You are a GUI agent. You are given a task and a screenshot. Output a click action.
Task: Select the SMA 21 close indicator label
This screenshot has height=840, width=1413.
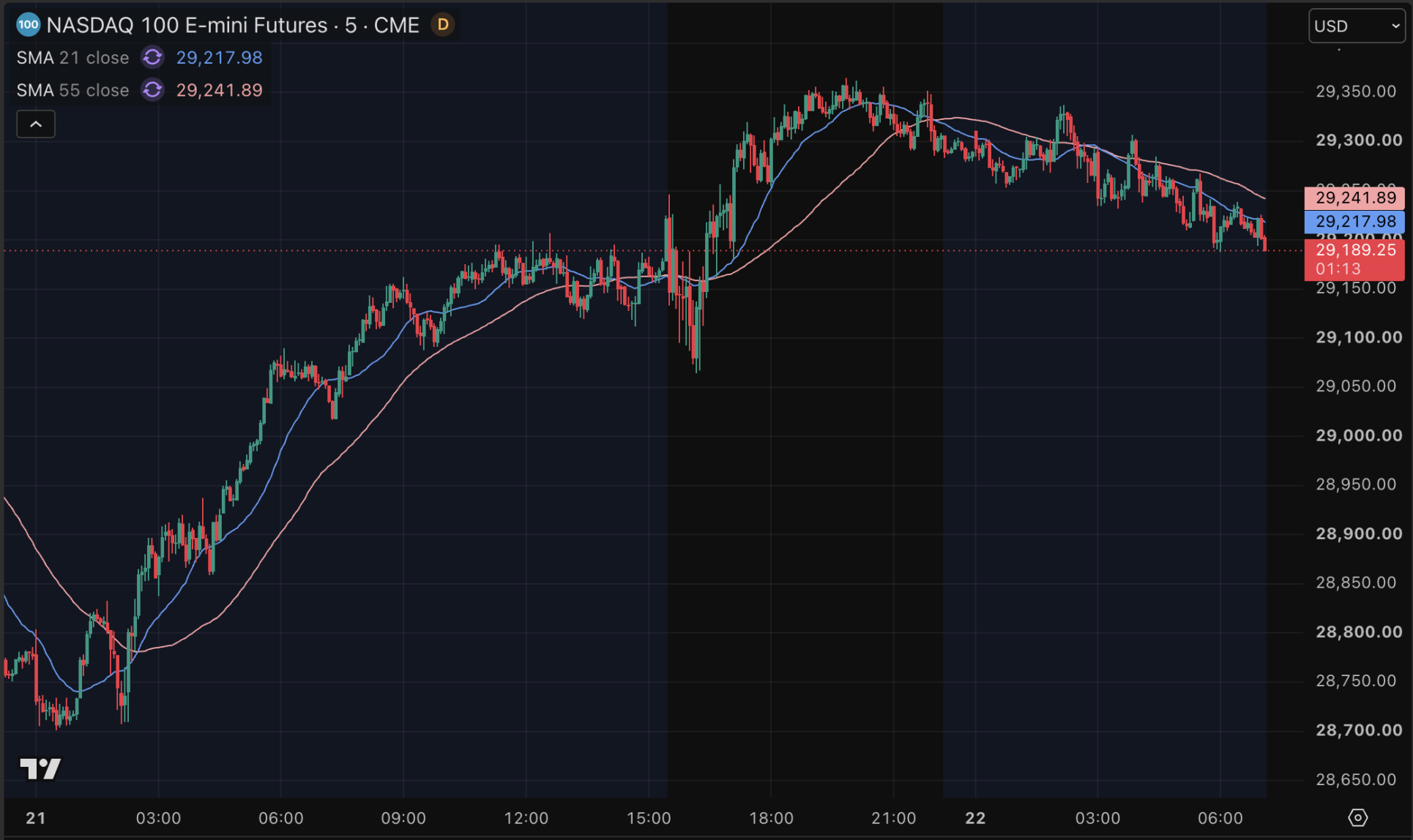pyautogui.click(x=72, y=57)
